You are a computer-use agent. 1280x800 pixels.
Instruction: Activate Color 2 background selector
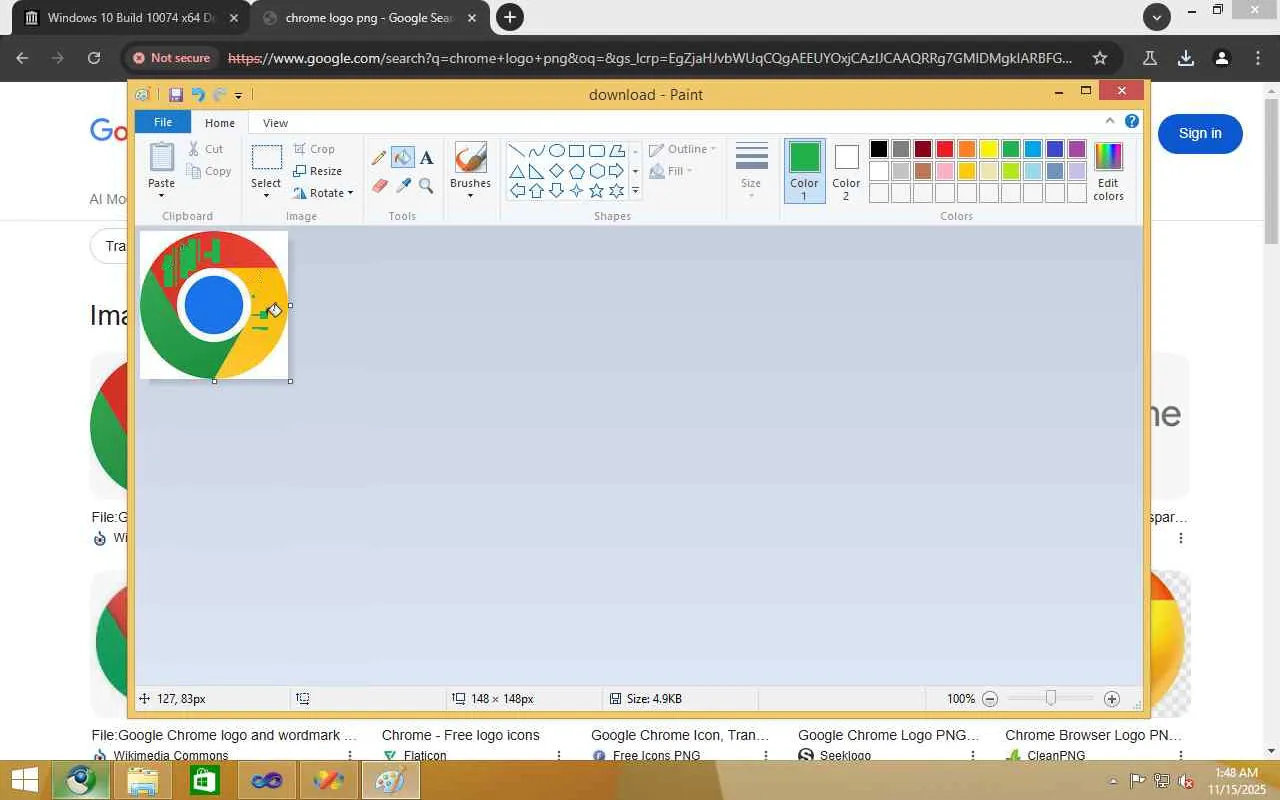pos(846,171)
